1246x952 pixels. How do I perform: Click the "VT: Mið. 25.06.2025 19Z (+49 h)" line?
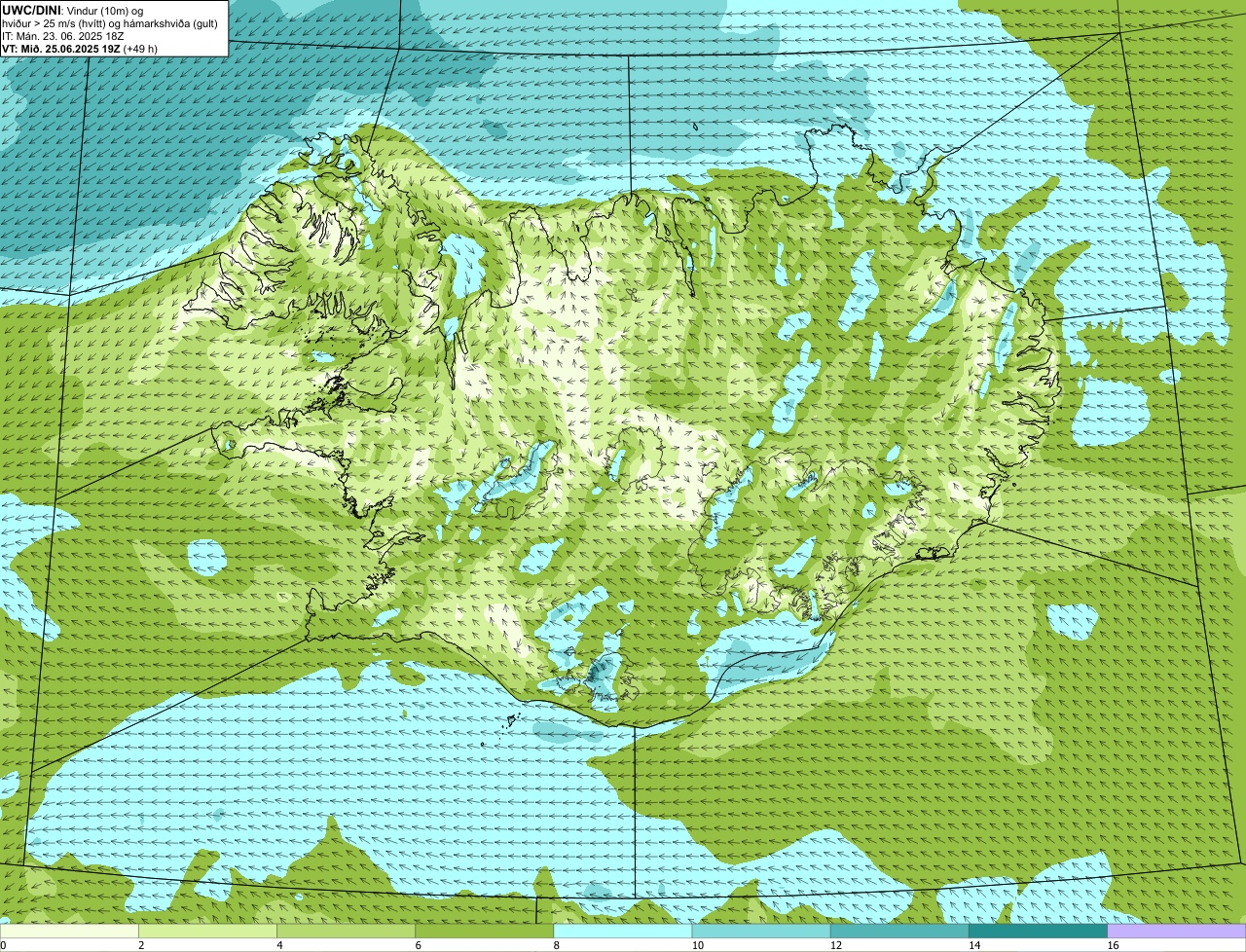tap(80, 48)
